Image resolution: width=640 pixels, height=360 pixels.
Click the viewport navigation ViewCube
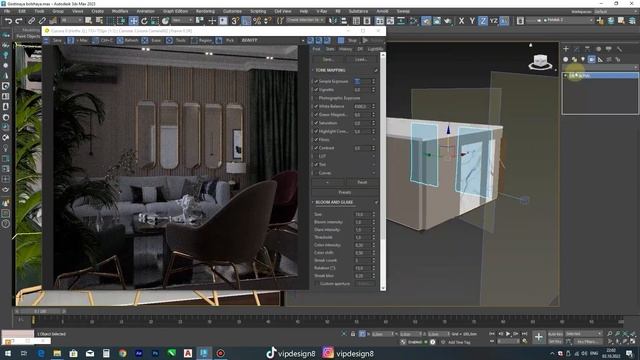point(540,62)
